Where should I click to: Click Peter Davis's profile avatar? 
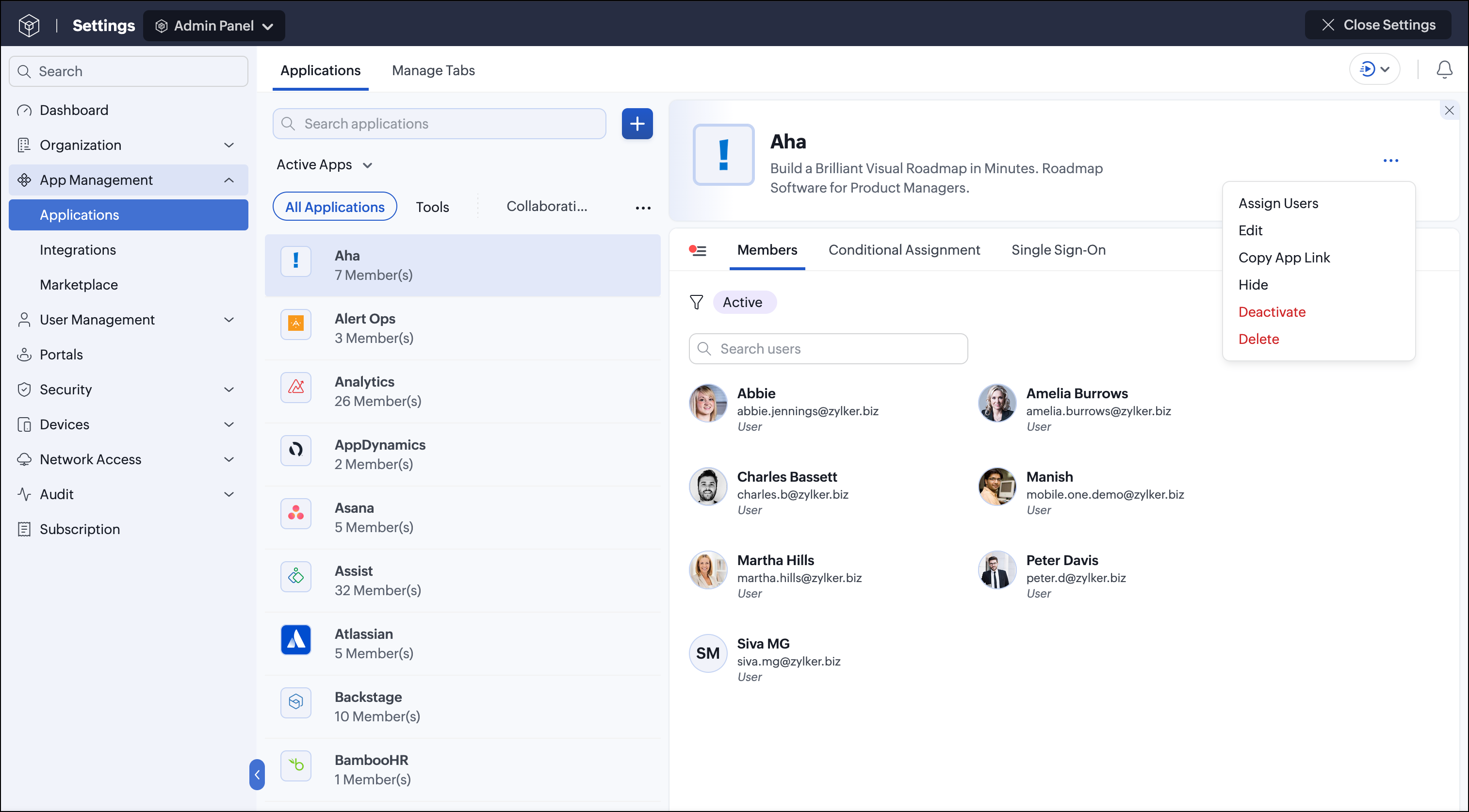(997, 570)
